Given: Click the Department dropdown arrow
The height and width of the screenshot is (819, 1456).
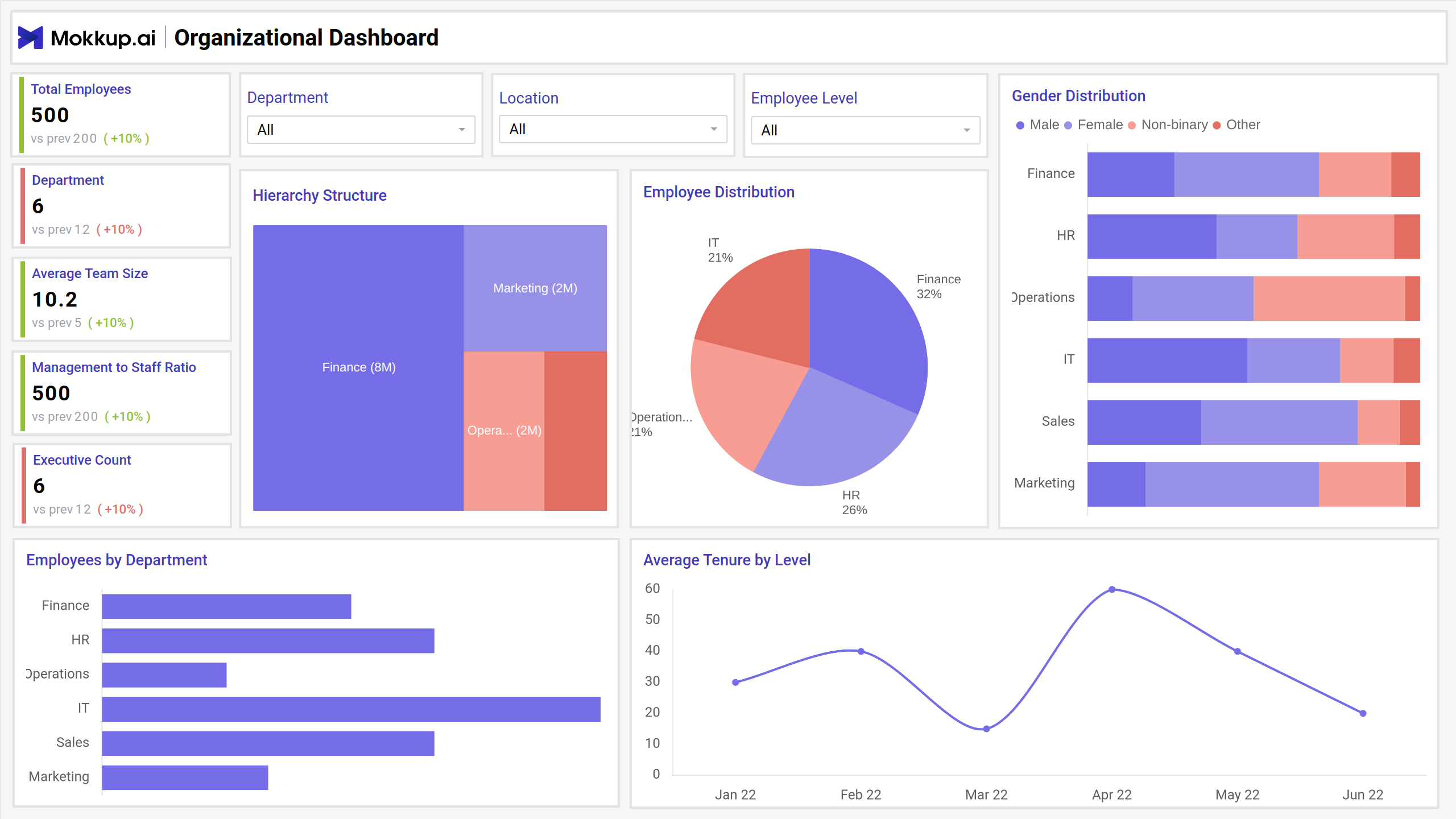Looking at the screenshot, I should 462,130.
